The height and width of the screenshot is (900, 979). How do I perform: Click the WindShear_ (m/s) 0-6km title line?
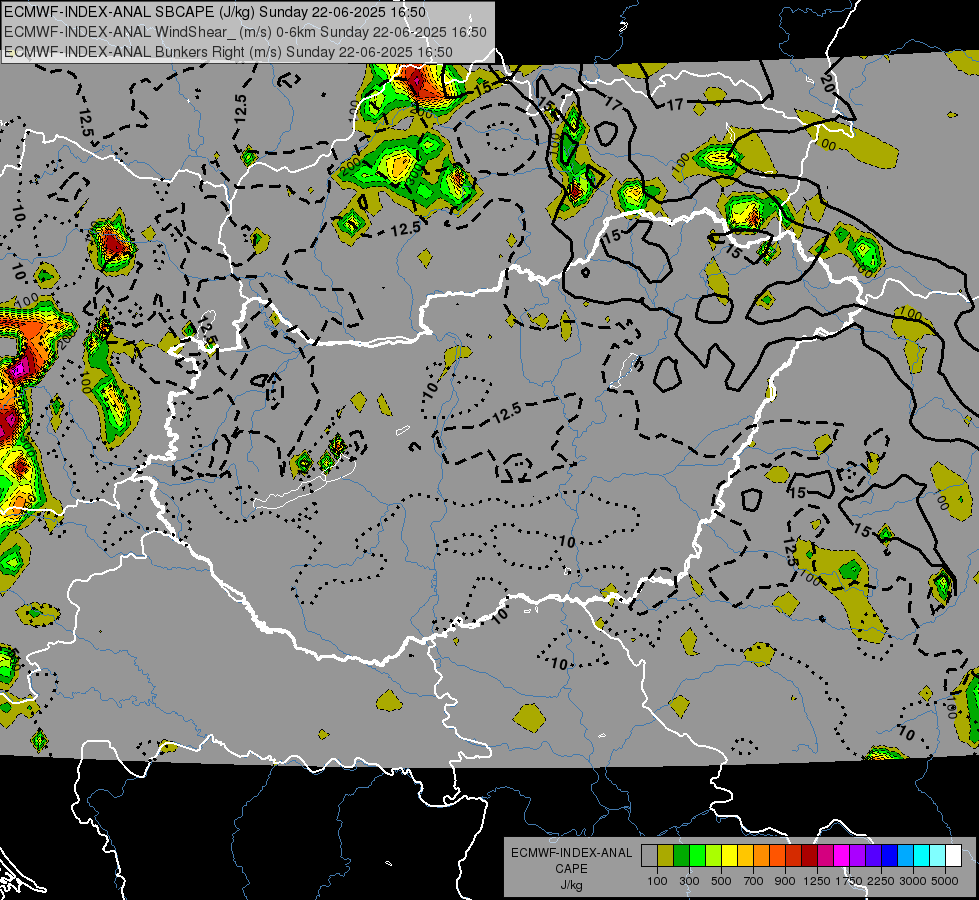[245, 32]
